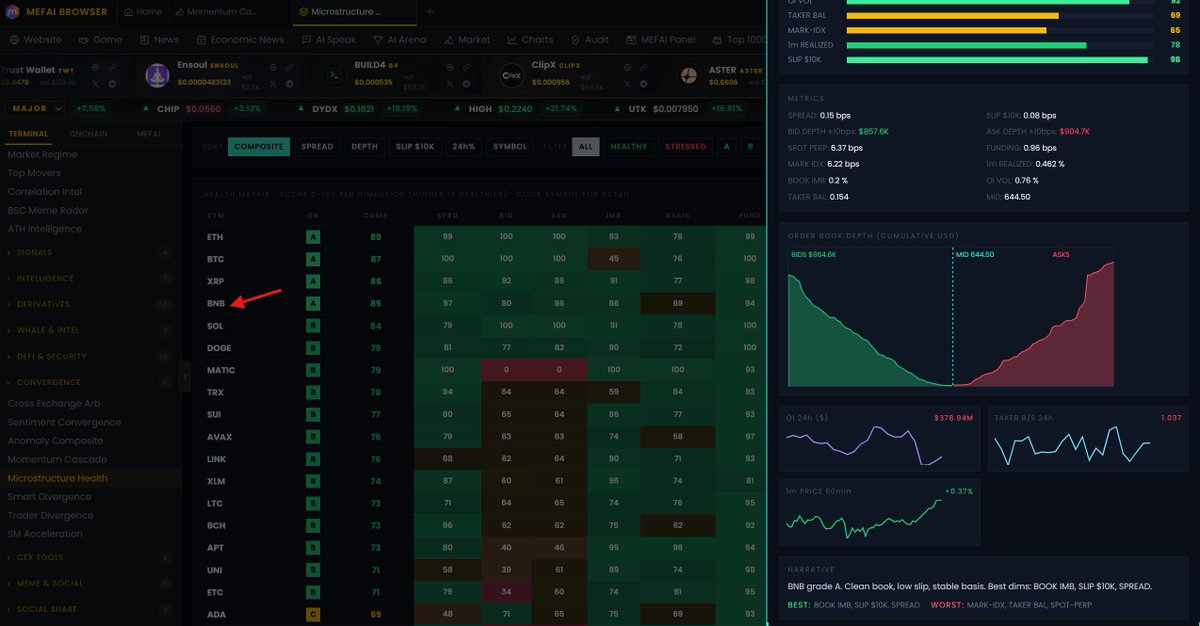This screenshot has height=626, width=1200.
Task: Filter by grade A button
Action: [x=727, y=146]
